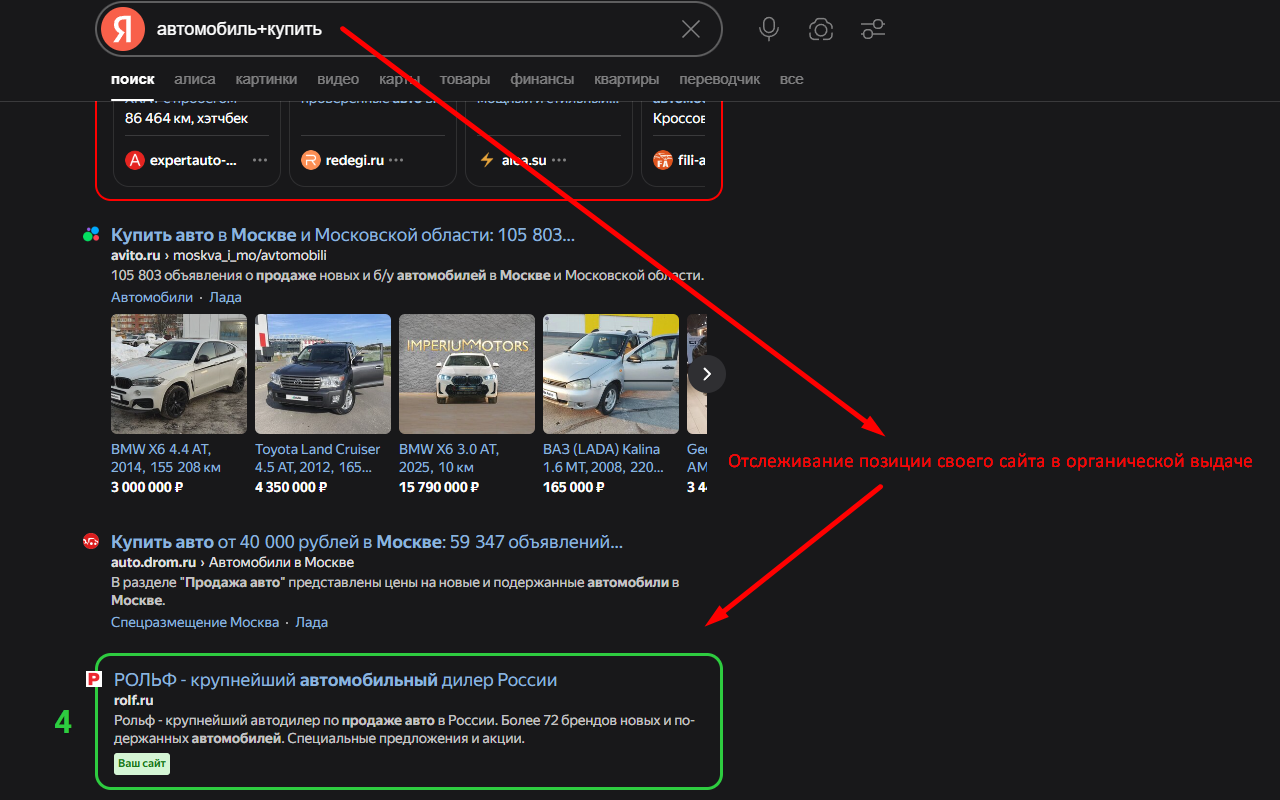
Task: Select the поиск tab
Action: point(133,79)
